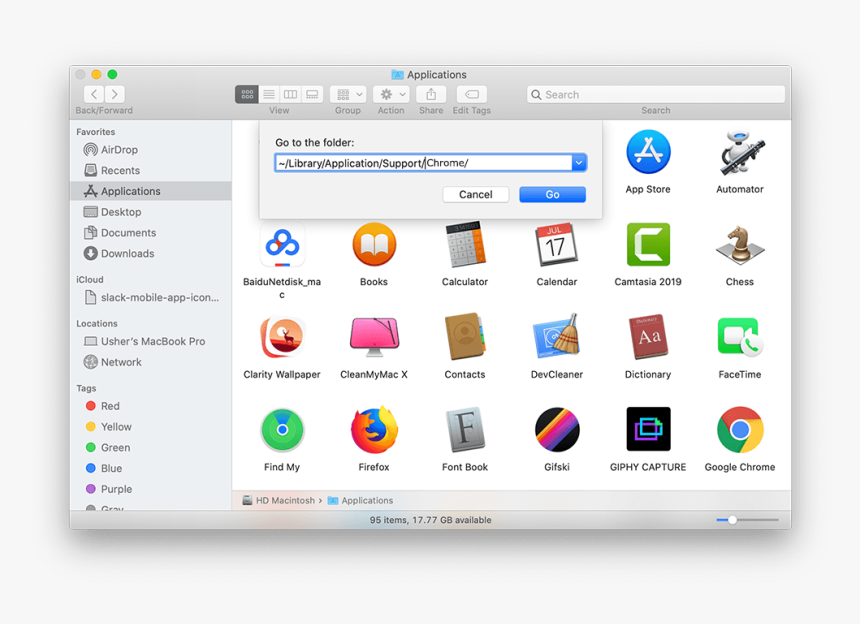This screenshot has width=860, height=624.
Task: Select the Google Chrome icon
Action: pyautogui.click(x=740, y=429)
